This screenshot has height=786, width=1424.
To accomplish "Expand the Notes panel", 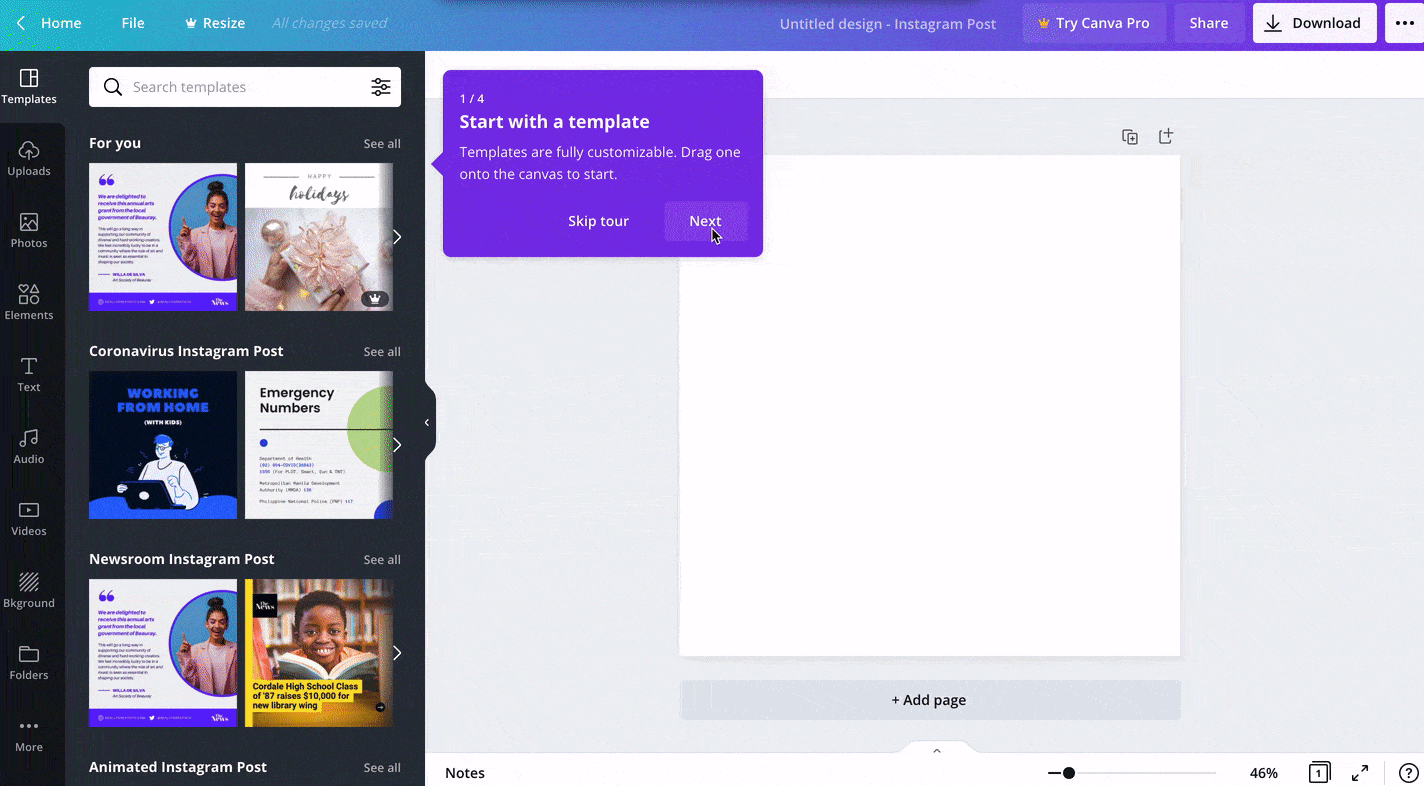I will (936, 749).
